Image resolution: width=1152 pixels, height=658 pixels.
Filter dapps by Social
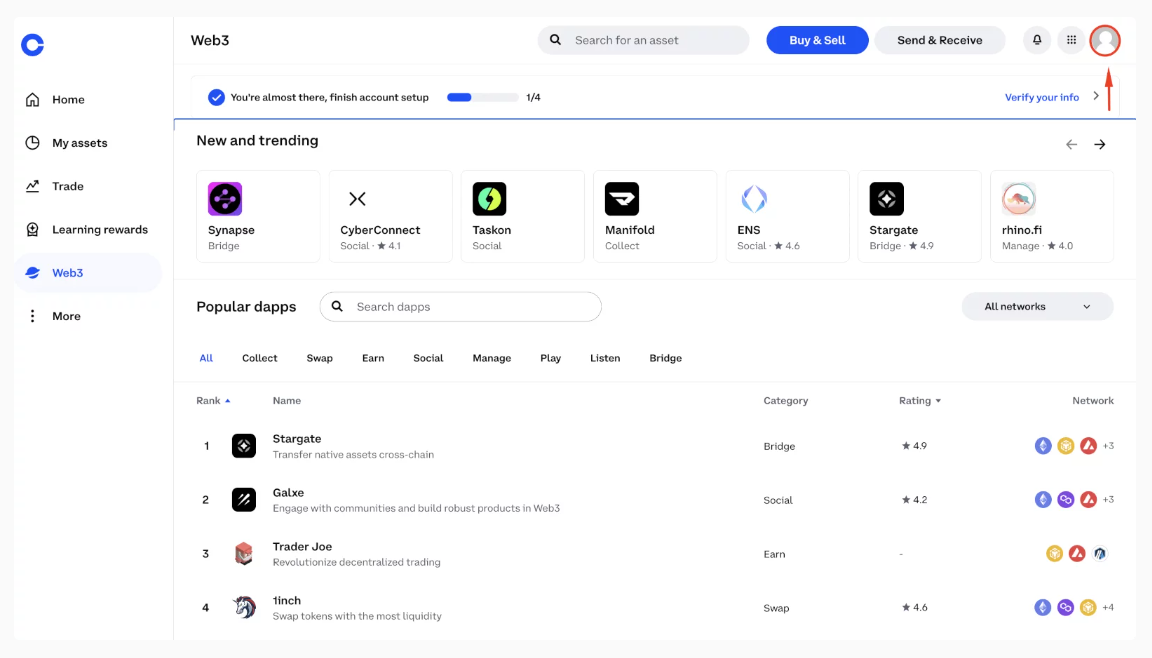[x=428, y=358]
